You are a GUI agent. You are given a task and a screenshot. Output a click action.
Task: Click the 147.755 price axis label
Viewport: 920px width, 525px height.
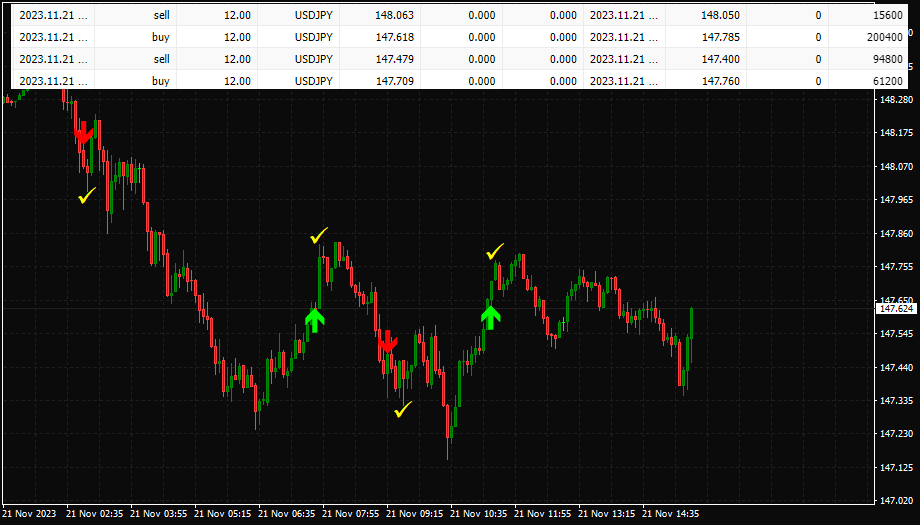coord(896,267)
